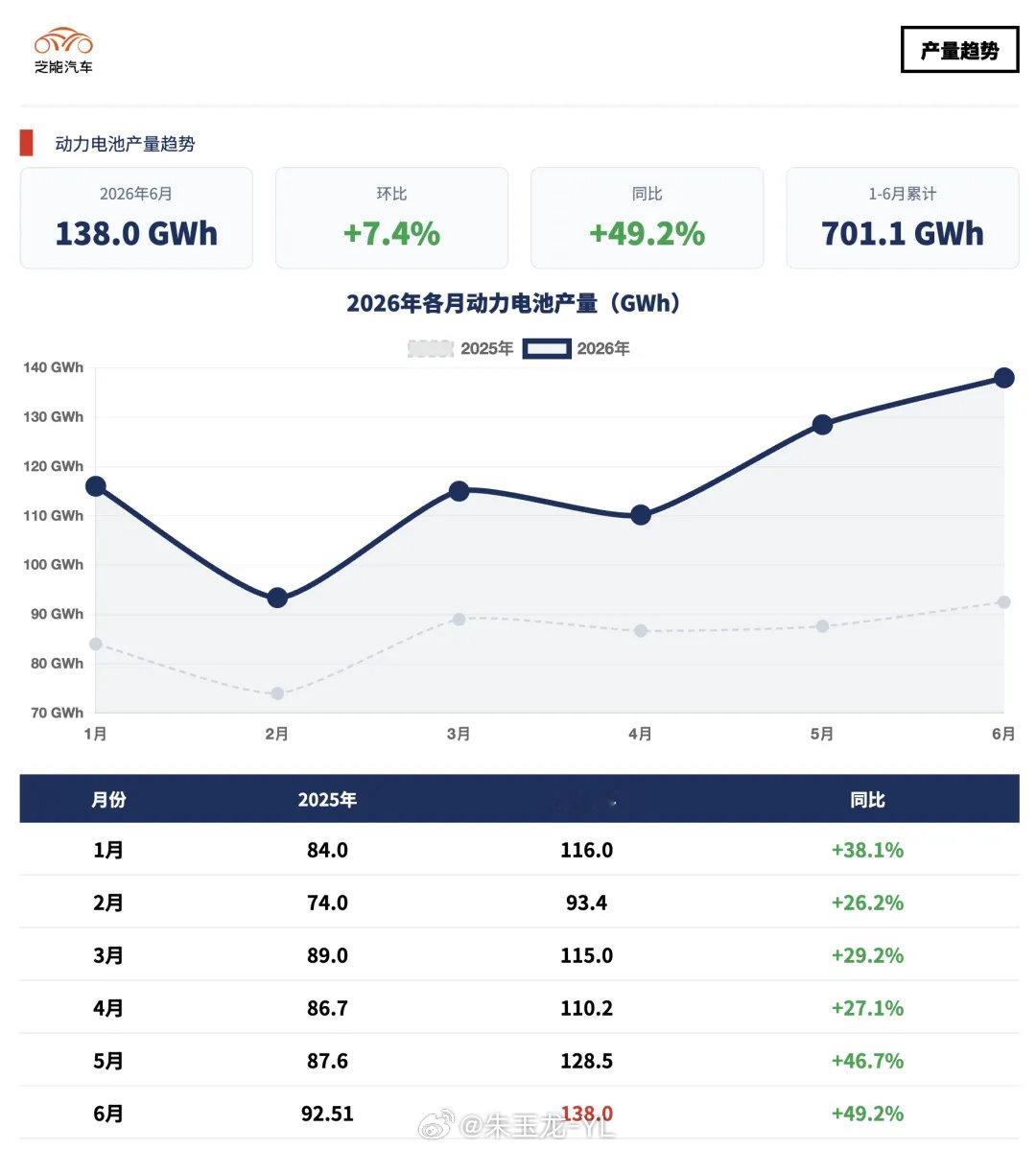Toggle the 2026年 legend swatch
Viewport: 1036px width, 1150px height.
[x=547, y=348]
